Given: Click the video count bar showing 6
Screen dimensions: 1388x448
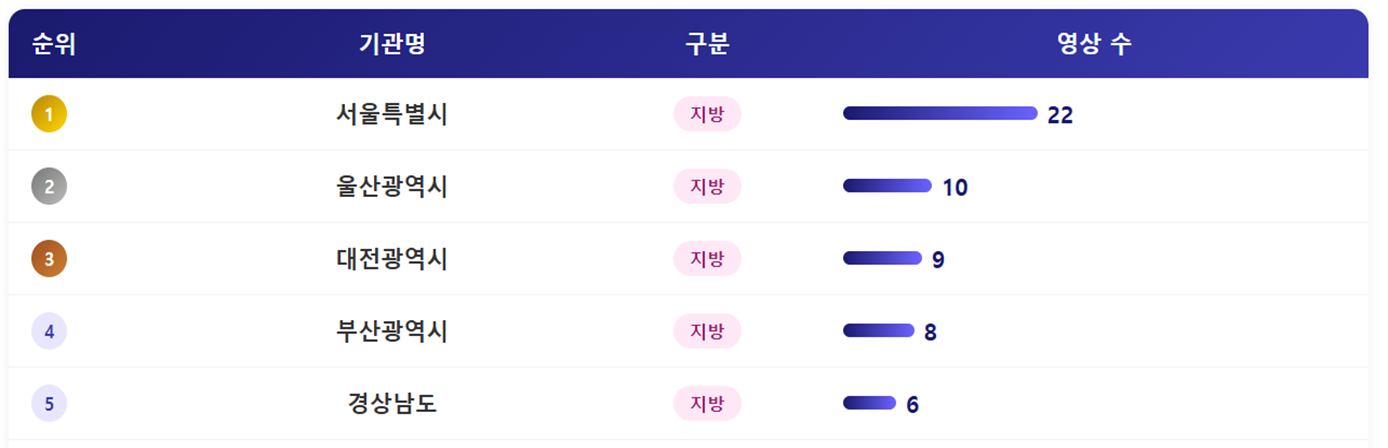Looking at the screenshot, I should 869,403.
